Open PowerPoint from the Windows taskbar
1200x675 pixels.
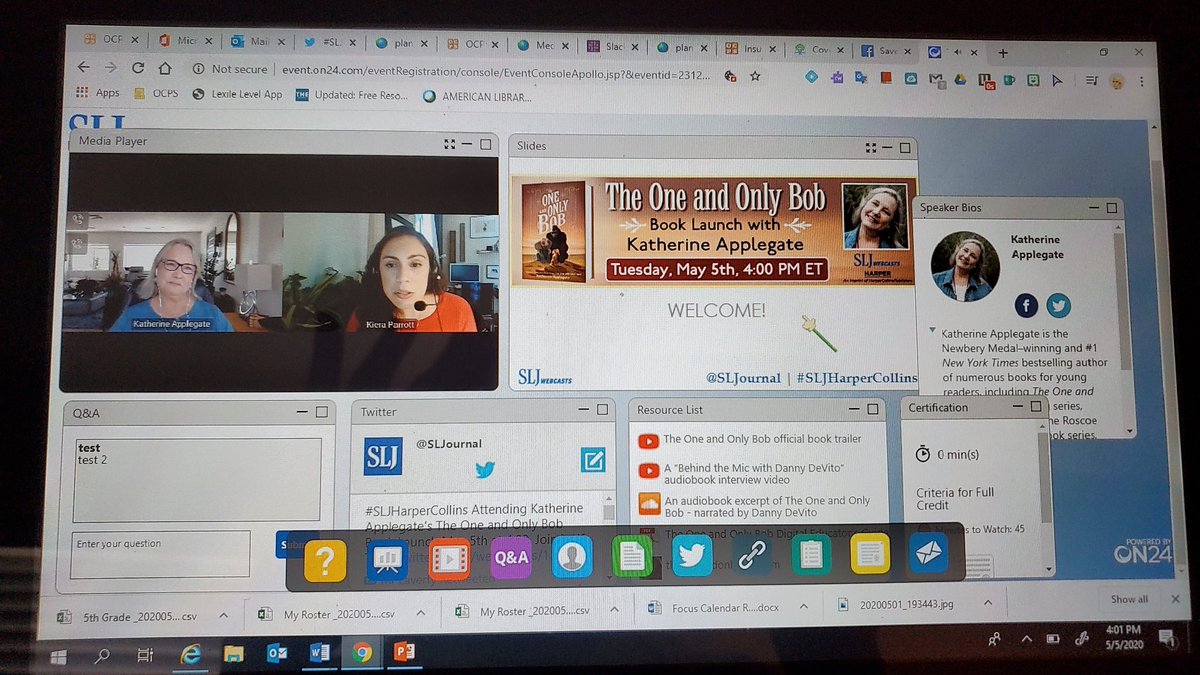coord(405,652)
